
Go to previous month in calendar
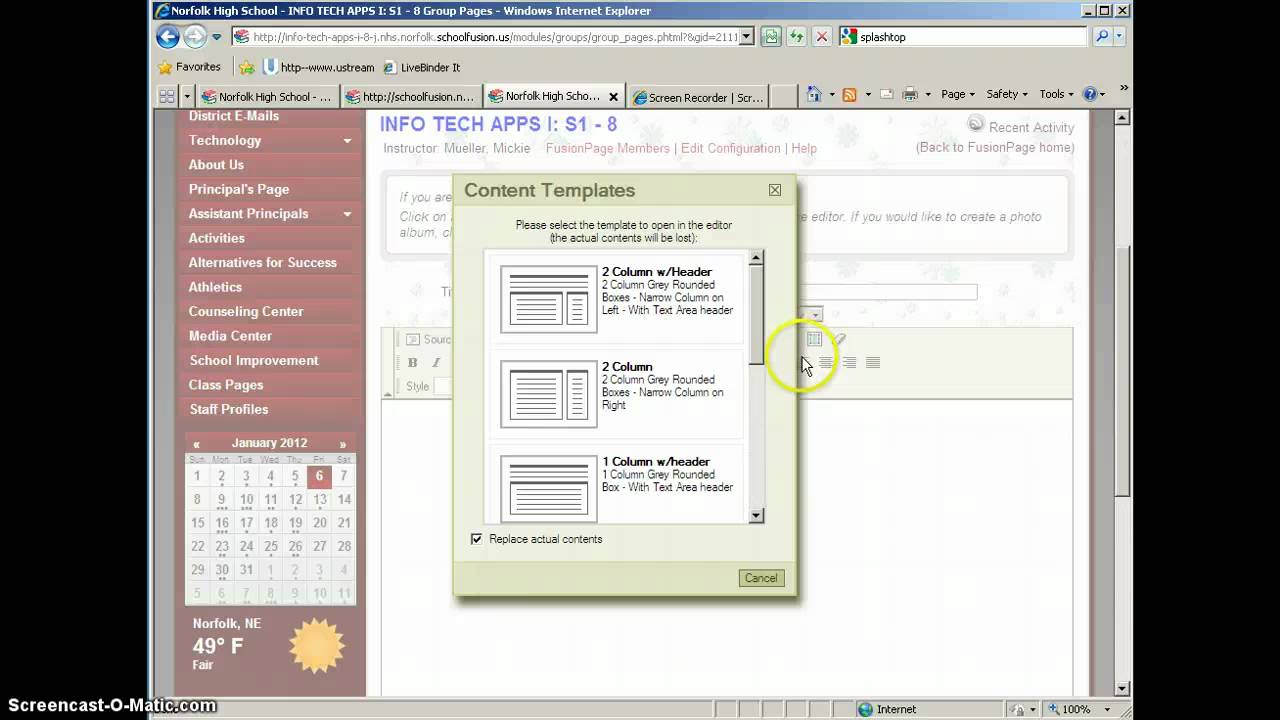click(x=197, y=444)
